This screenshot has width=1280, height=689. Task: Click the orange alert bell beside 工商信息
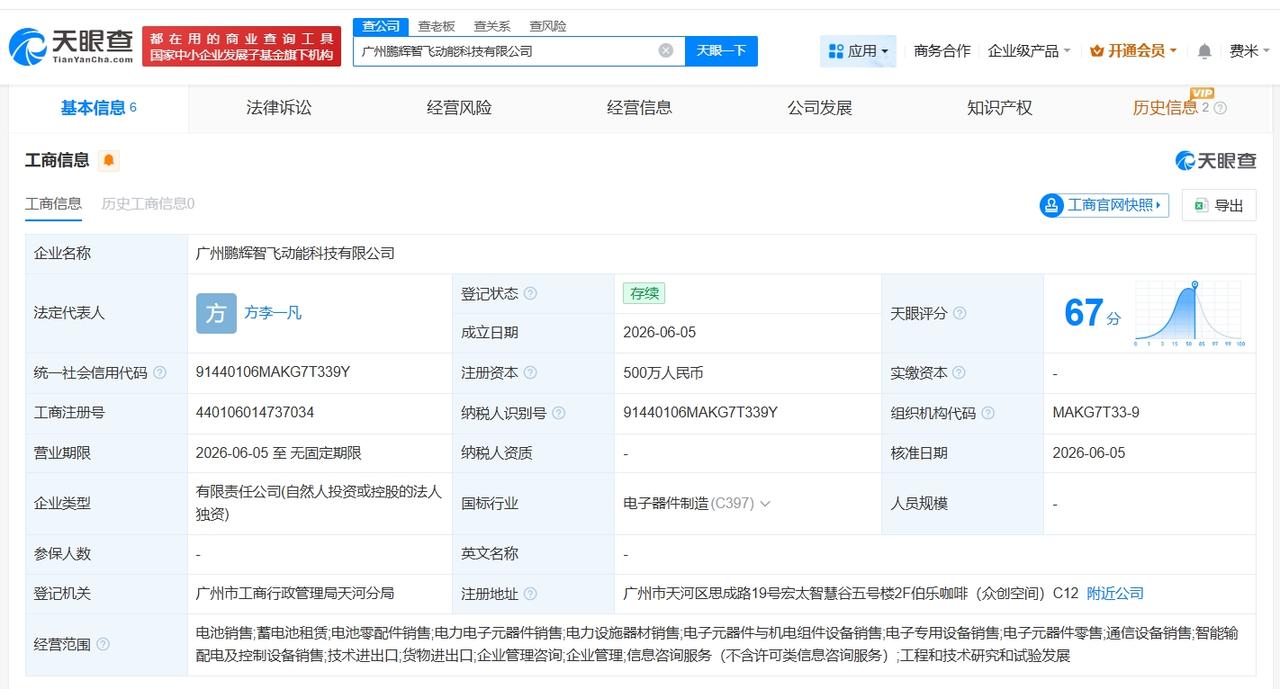(109, 160)
